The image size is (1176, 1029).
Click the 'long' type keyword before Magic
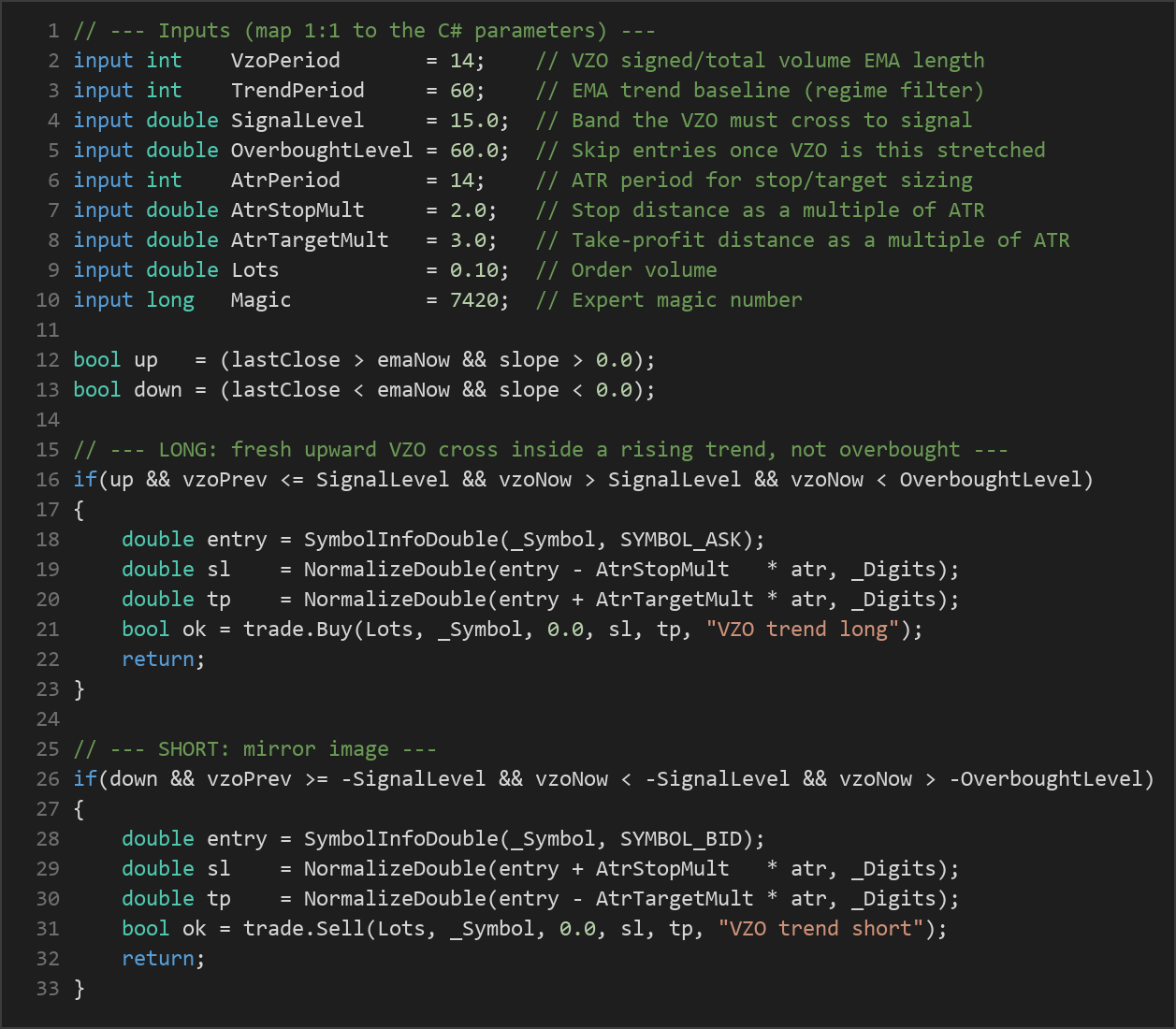(170, 300)
